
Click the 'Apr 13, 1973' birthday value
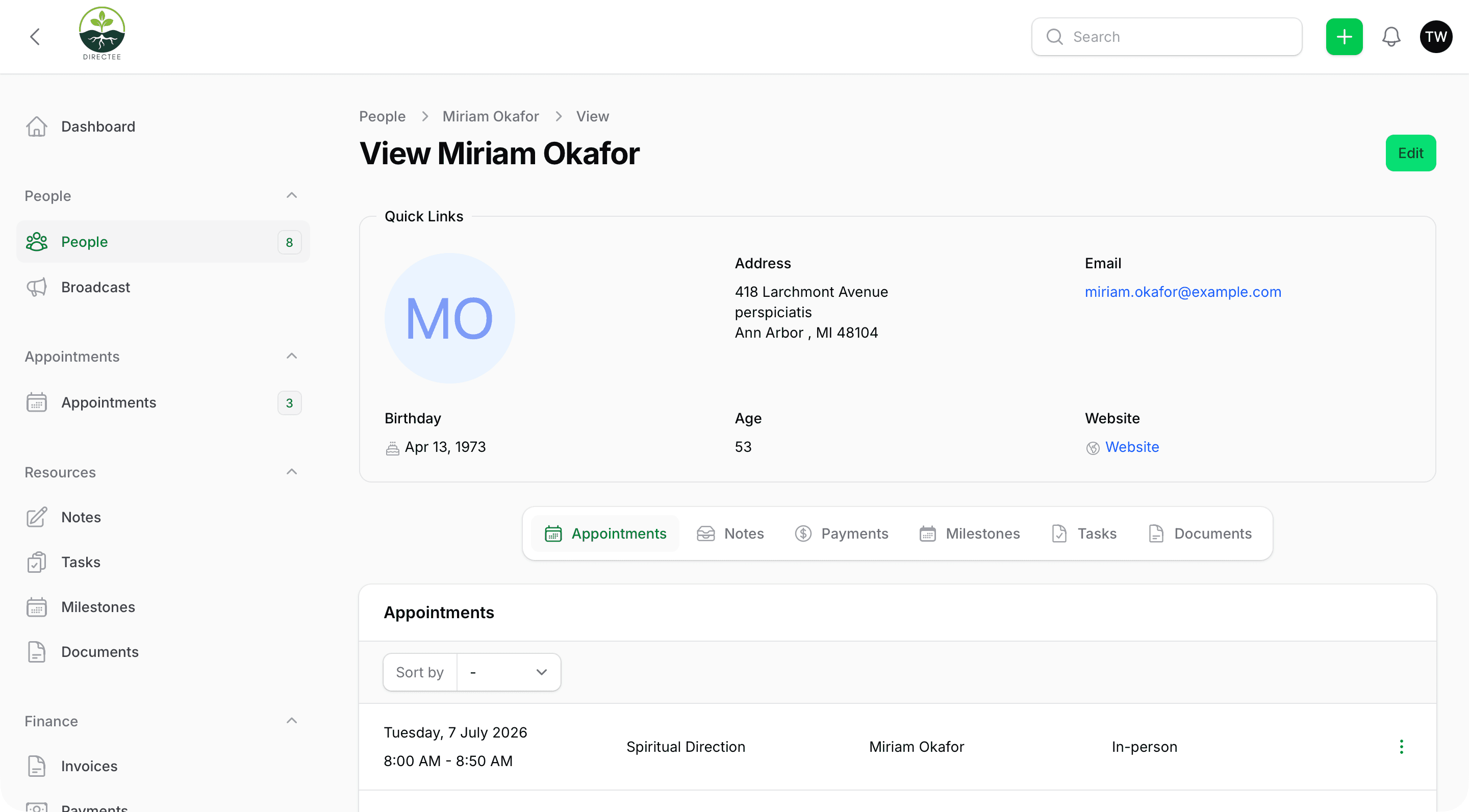coord(445,447)
